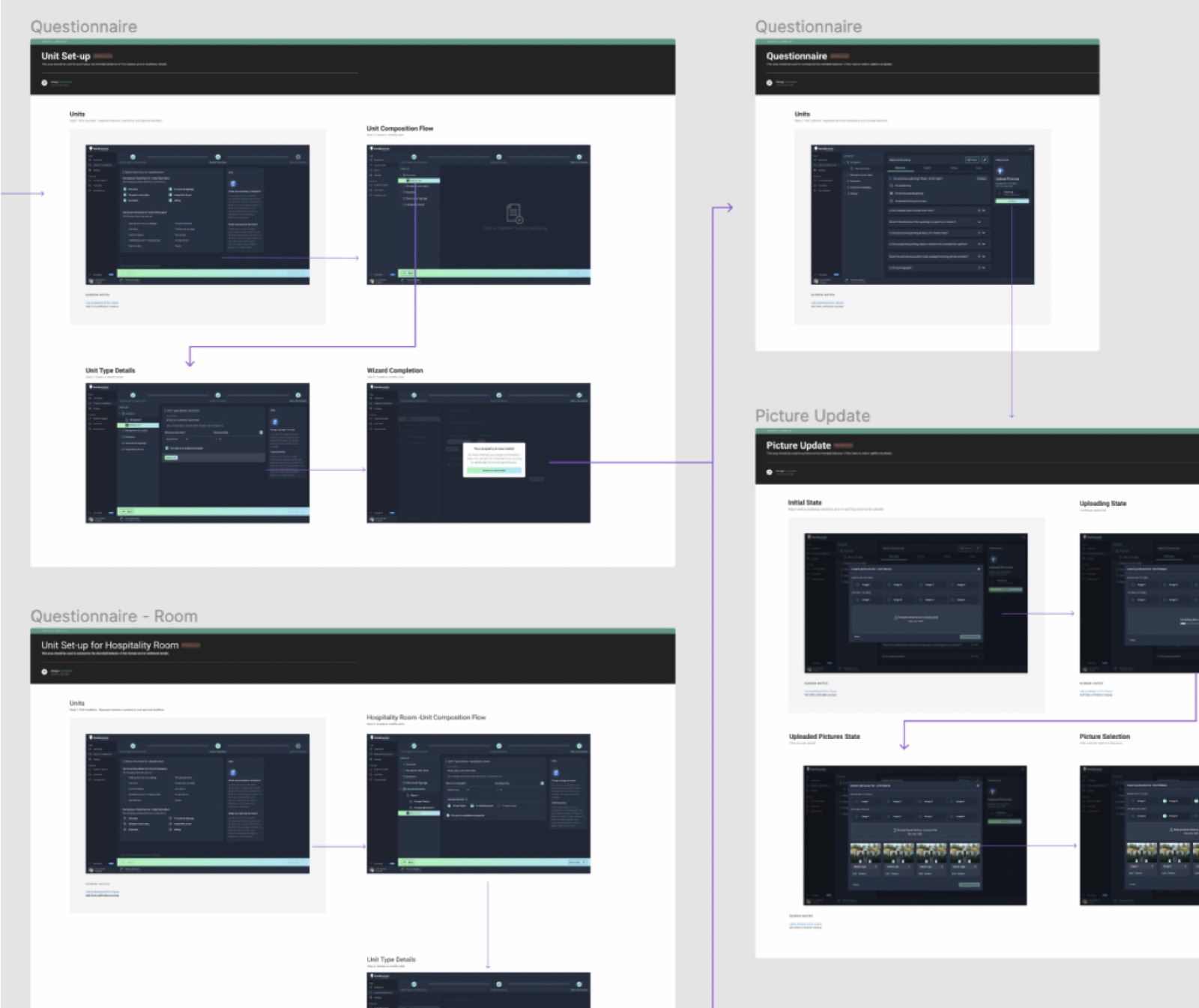Select the Hospitality Room Unit Composition Flow thumbnail
The height and width of the screenshot is (1008, 1199).
click(x=478, y=804)
